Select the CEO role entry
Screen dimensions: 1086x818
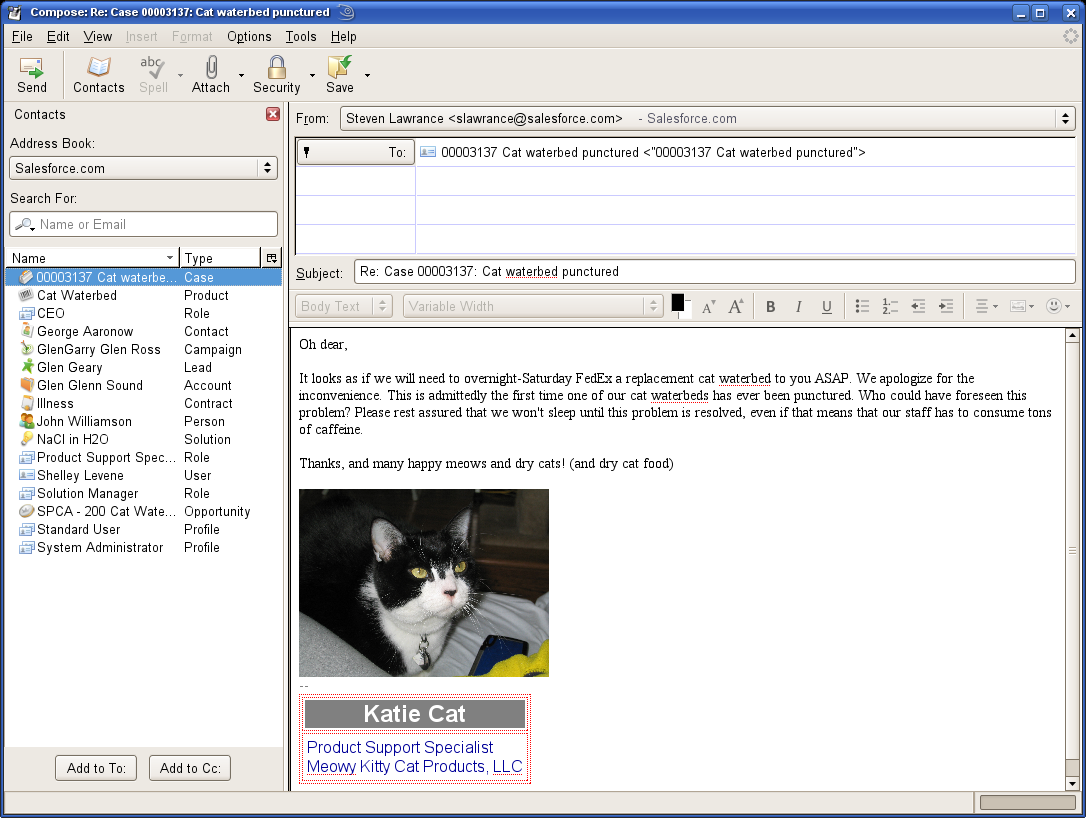[144, 313]
